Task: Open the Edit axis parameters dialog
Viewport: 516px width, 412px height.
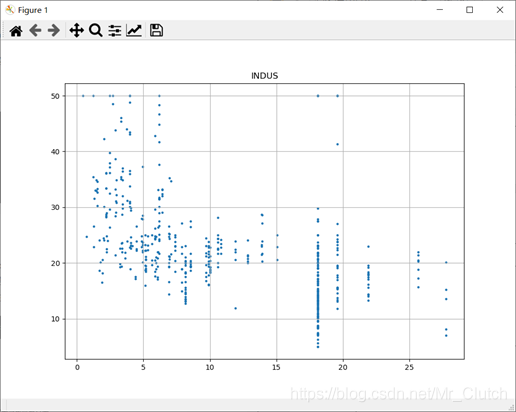Action: click(134, 31)
